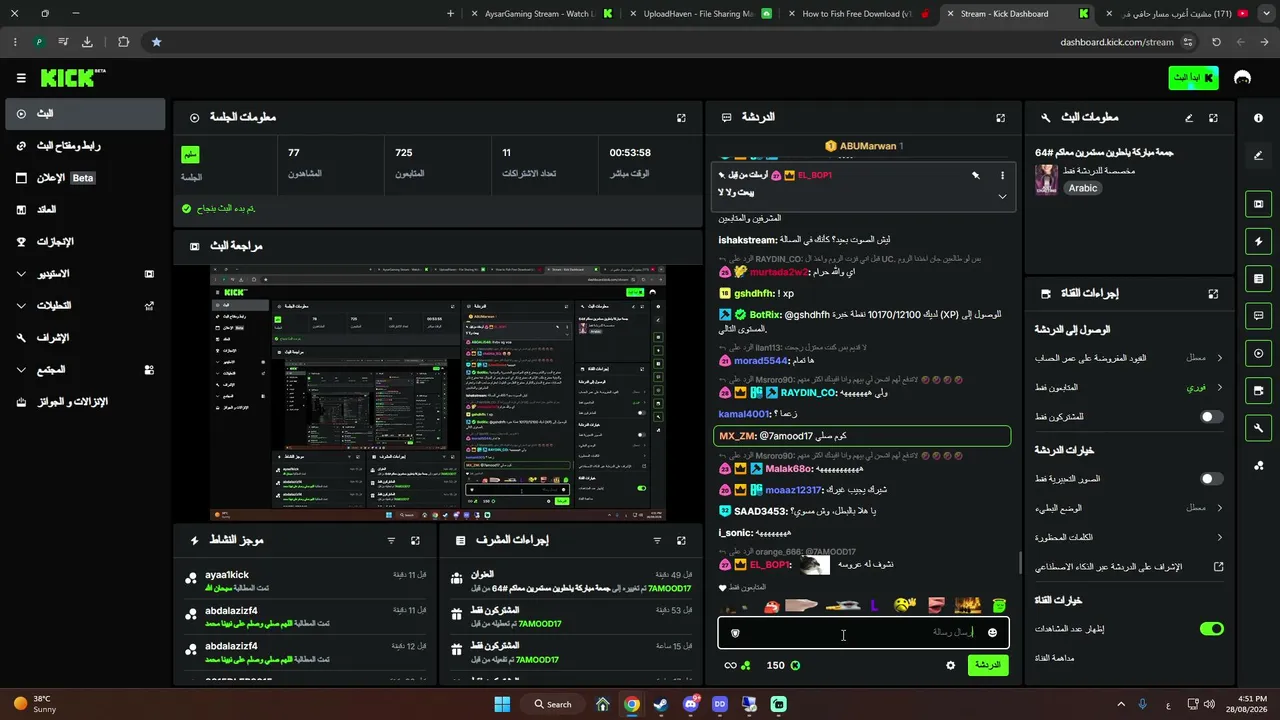
Task: Expand the الإشراف section in the sidebar
Action: [85, 338]
